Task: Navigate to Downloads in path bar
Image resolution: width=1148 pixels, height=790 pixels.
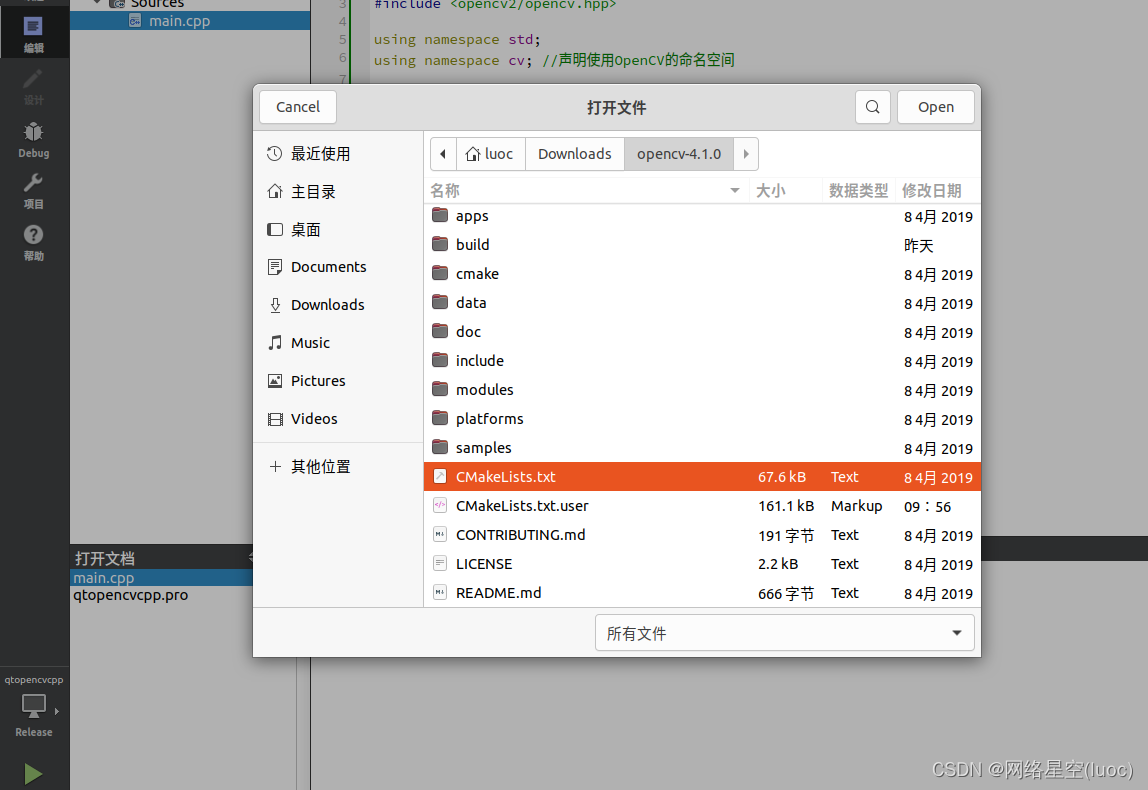Action: (x=575, y=154)
